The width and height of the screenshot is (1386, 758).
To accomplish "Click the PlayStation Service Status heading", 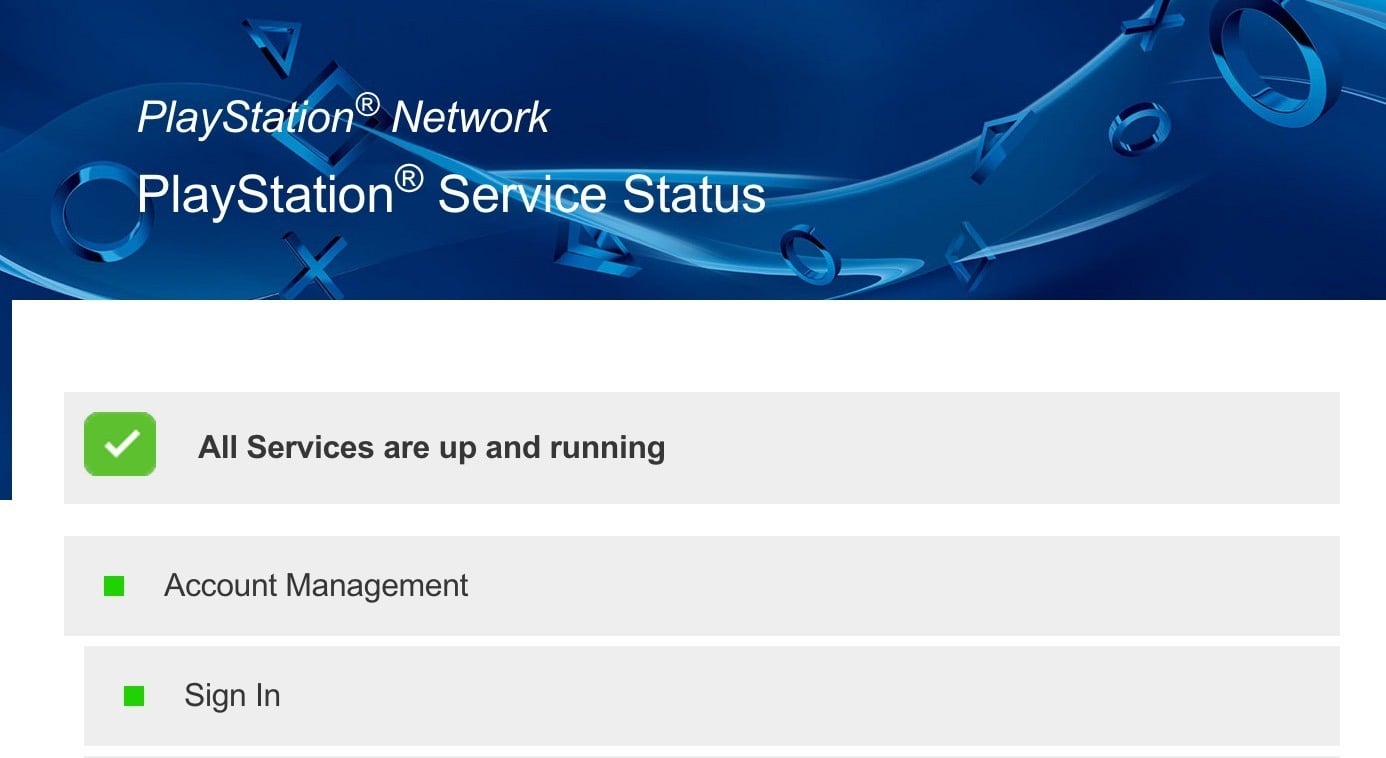I will (451, 194).
